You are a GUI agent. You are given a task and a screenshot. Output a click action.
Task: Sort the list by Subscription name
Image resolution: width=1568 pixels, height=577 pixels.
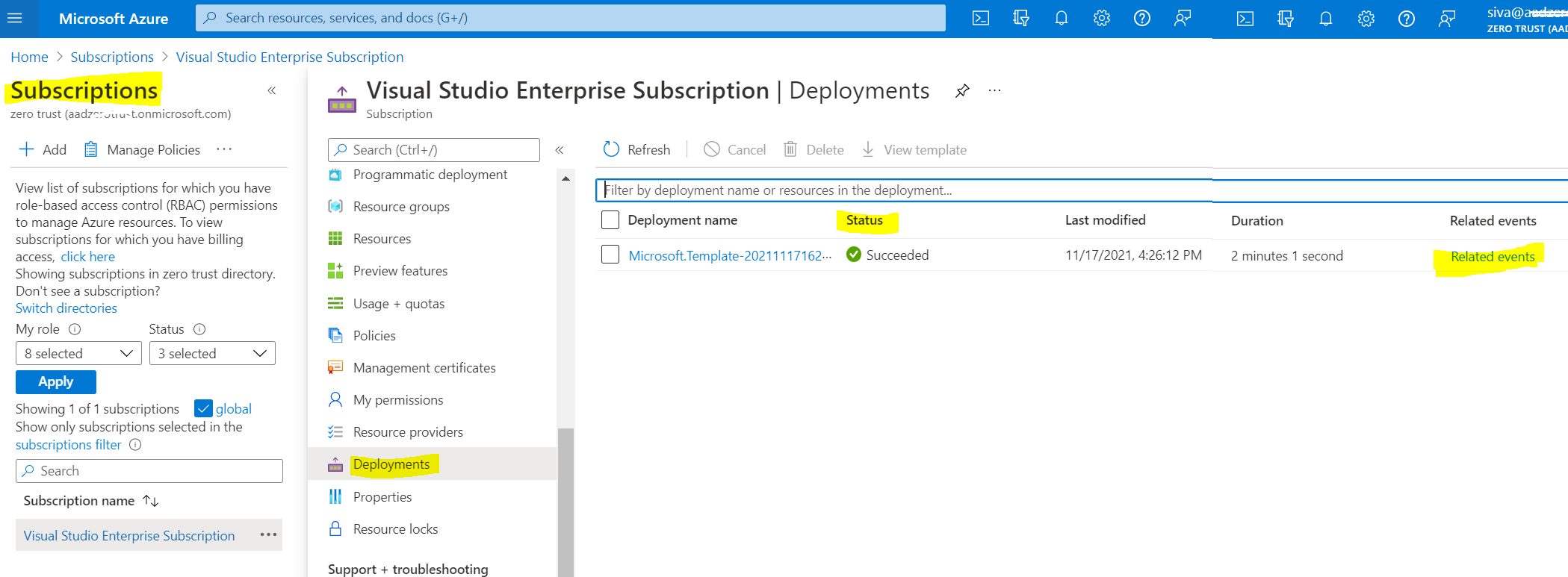91,501
